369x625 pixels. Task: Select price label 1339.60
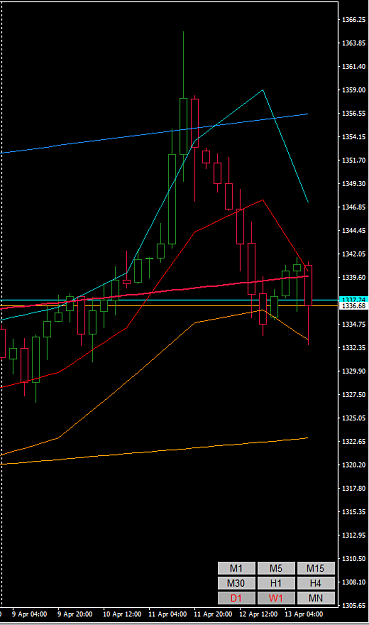tap(354, 277)
